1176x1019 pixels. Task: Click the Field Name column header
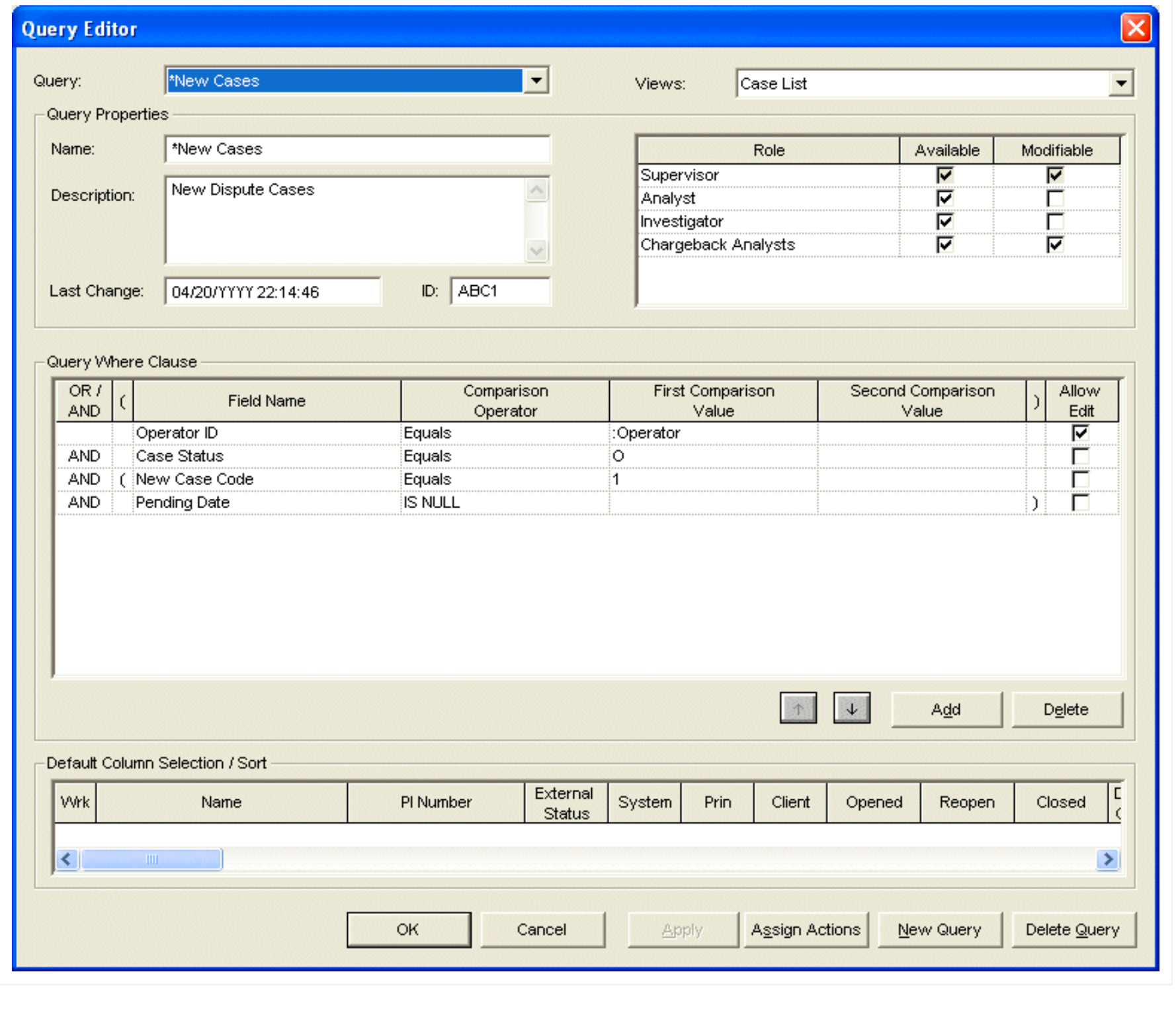[x=267, y=400]
